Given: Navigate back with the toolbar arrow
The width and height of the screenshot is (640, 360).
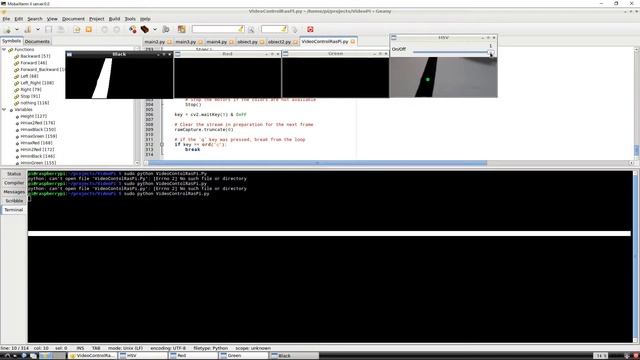Looking at the screenshot, I should point(104,29).
